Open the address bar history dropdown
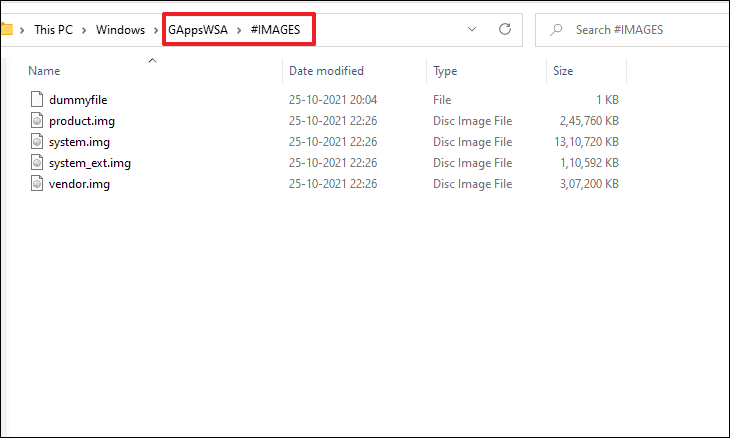The width and height of the screenshot is (730, 438). (472, 29)
